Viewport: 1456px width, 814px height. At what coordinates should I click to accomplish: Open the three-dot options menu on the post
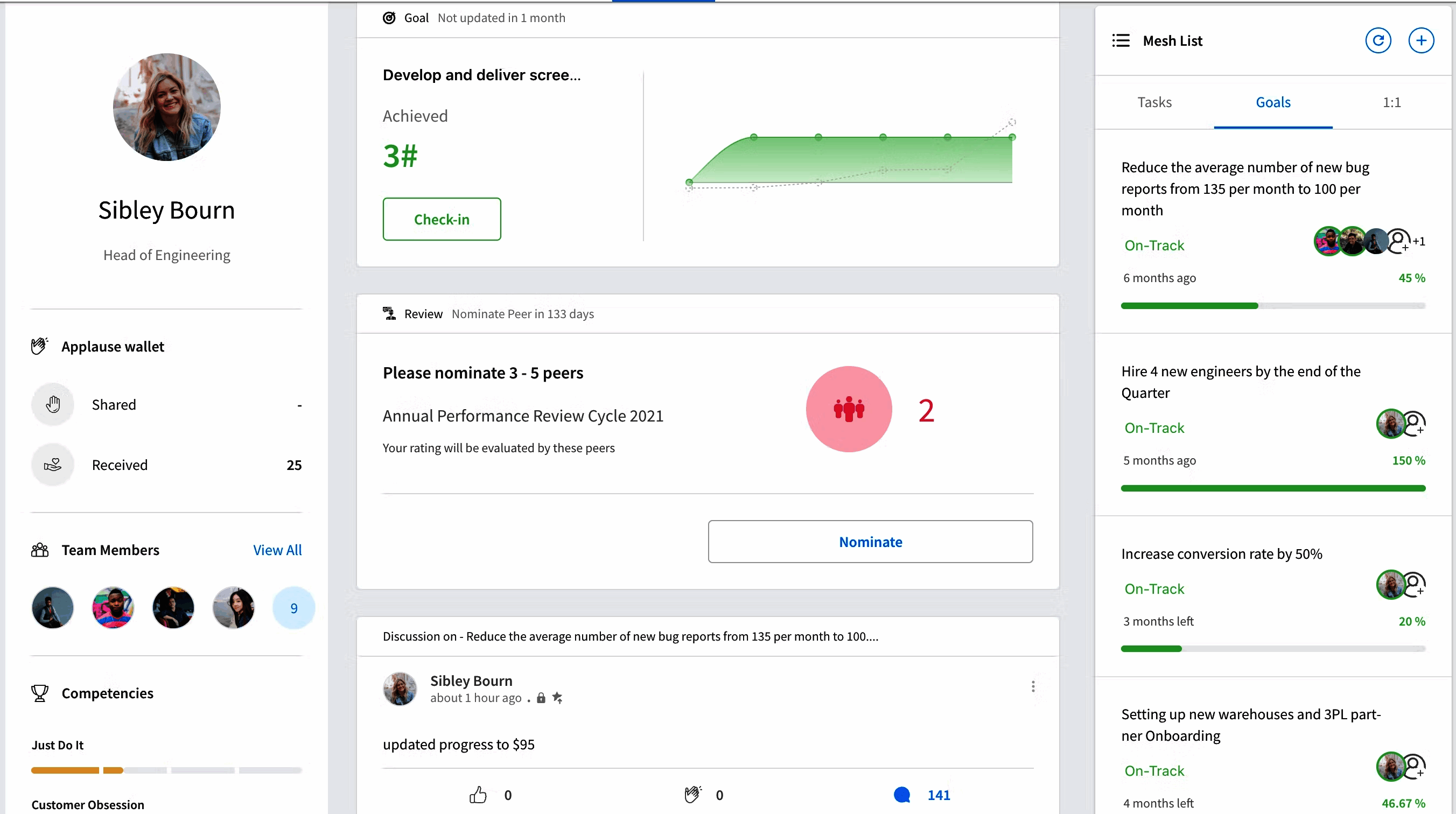click(1034, 687)
